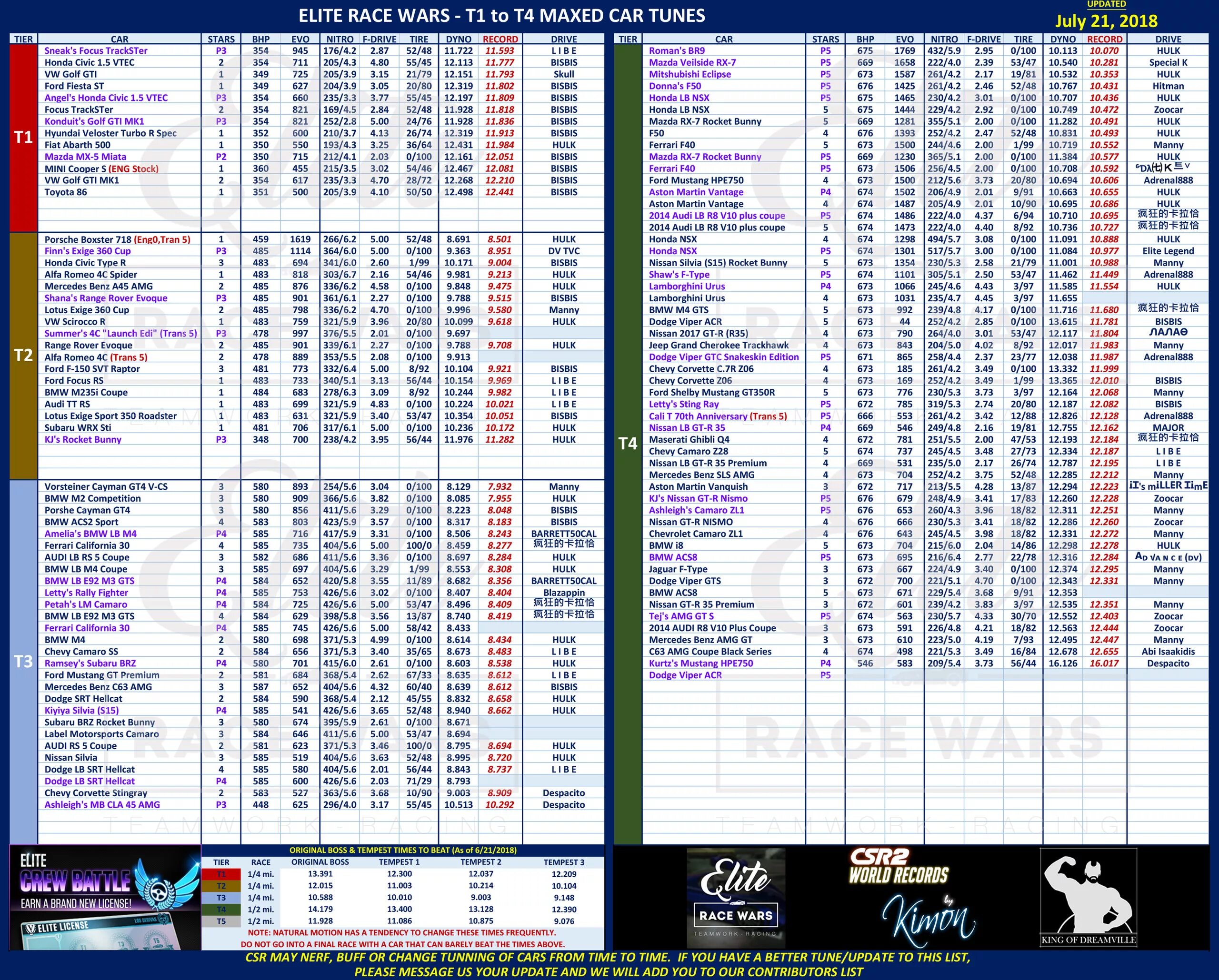Click the 'Sneak's Focus TrackSTer' car row
Image resolution: width=1219 pixels, height=980 pixels.
[307, 50]
